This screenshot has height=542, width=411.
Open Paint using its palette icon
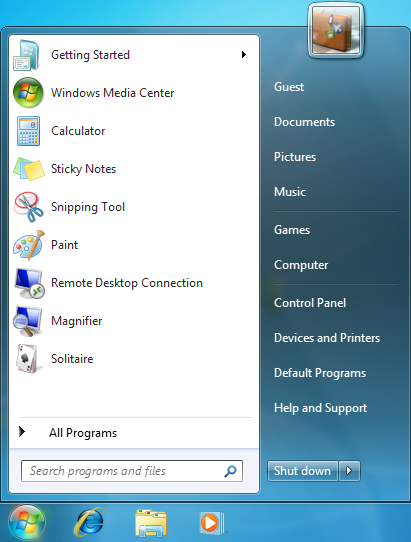click(x=29, y=245)
